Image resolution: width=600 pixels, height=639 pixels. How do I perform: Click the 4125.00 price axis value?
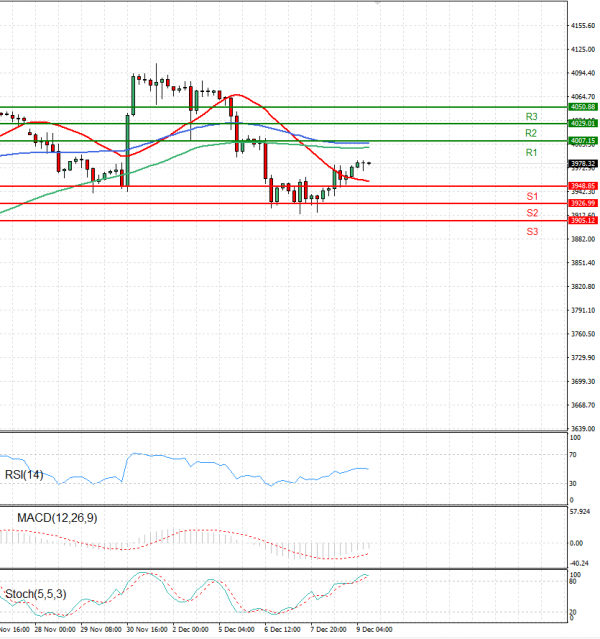point(583,49)
